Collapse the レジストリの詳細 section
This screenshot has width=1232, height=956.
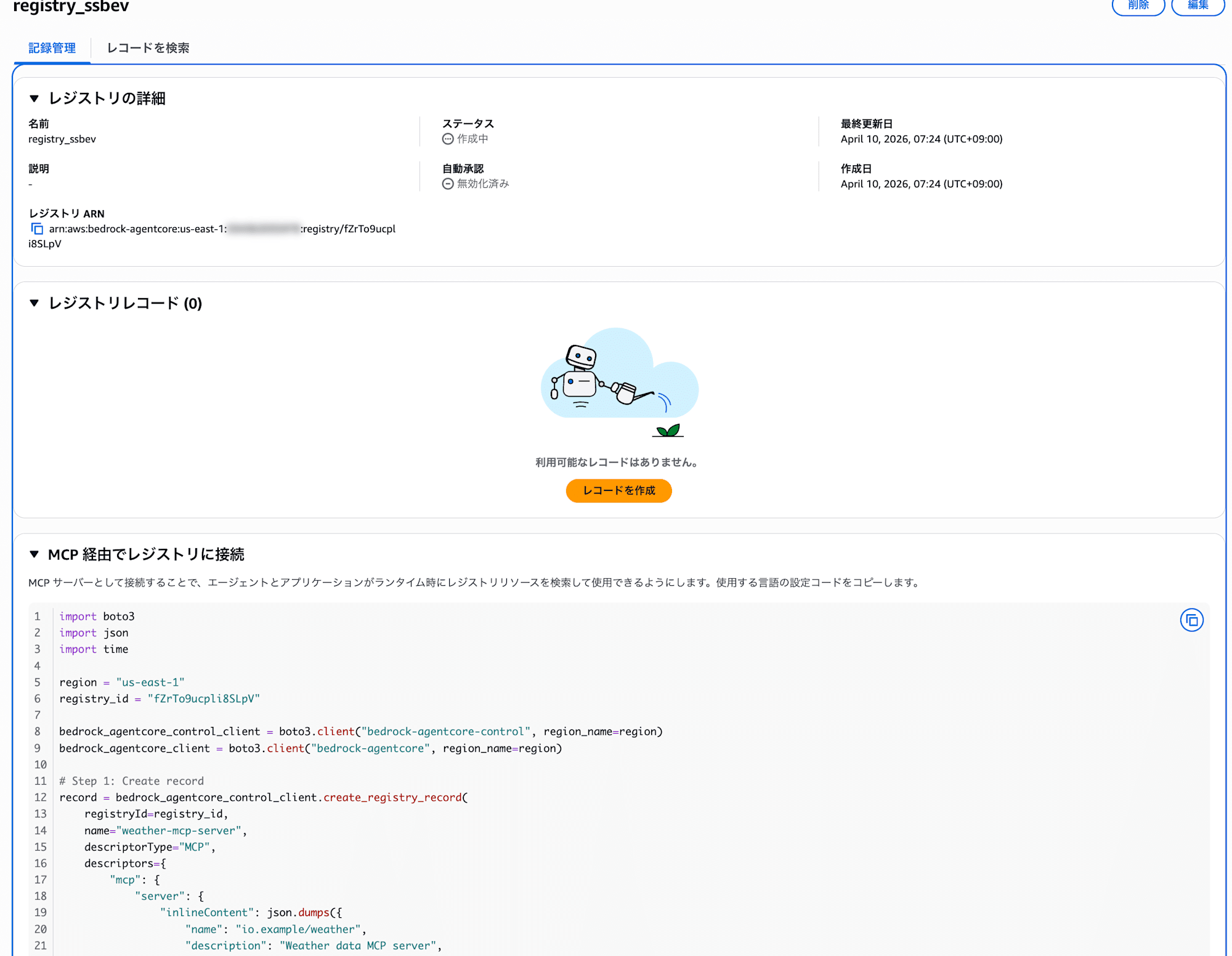(34, 99)
